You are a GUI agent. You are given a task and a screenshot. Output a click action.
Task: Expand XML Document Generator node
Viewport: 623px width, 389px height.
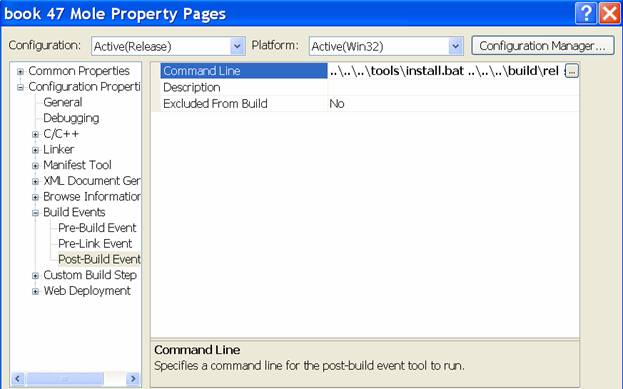pos(35,182)
